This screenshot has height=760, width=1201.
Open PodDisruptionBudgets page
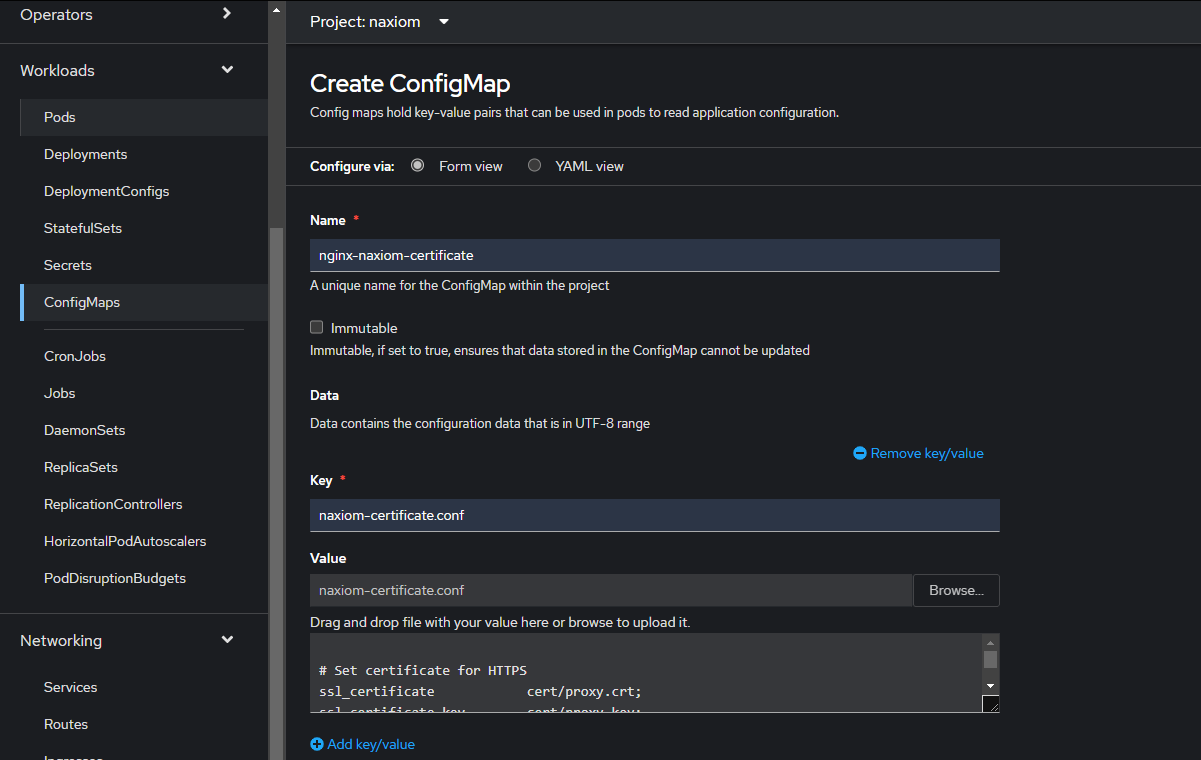tap(144, 578)
